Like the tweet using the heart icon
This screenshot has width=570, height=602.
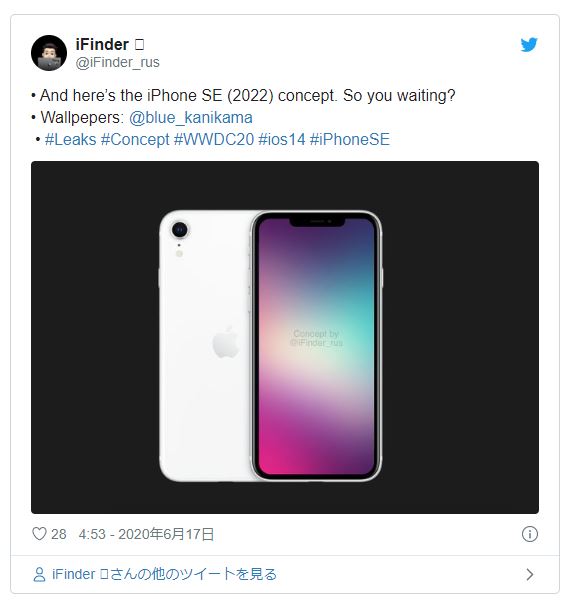coord(39,534)
